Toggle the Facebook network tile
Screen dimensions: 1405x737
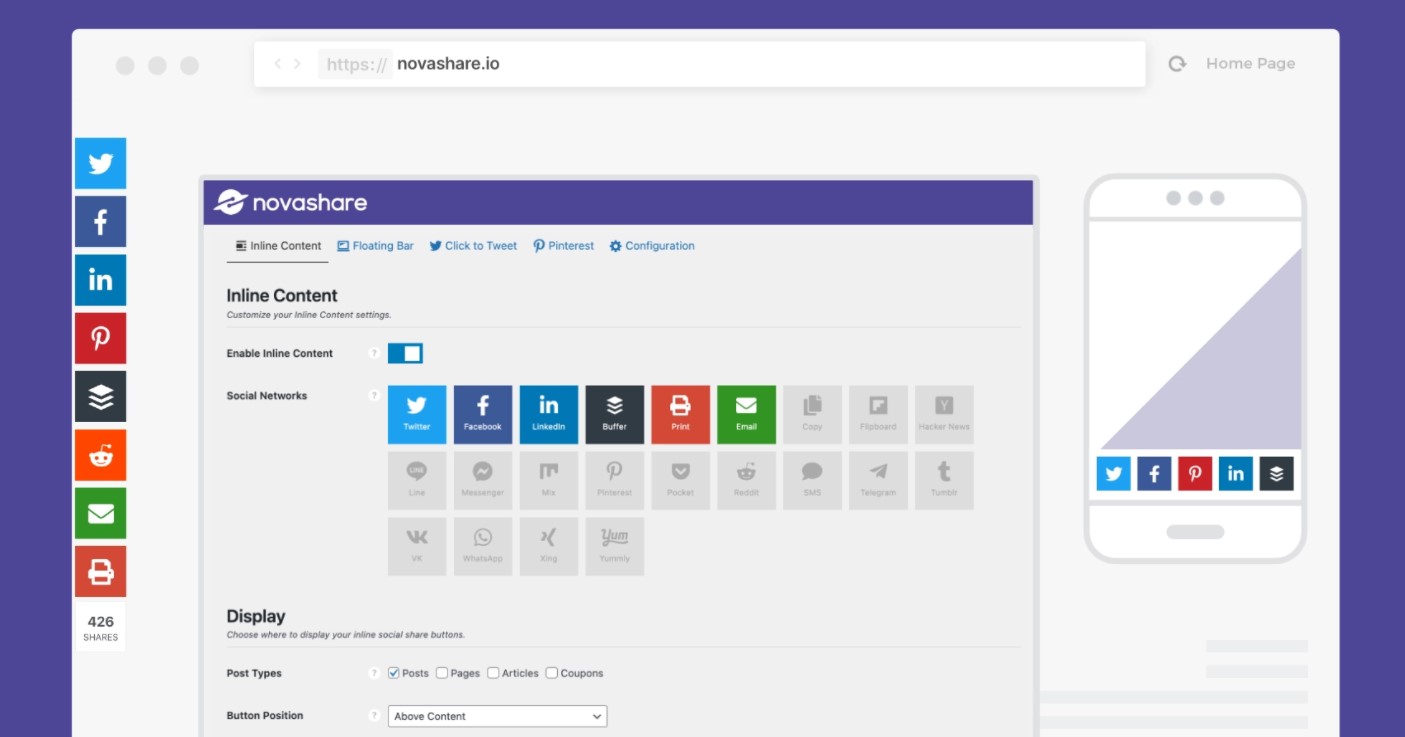483,414
